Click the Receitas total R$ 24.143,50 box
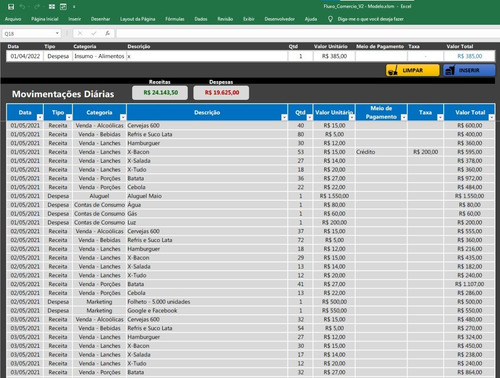This screenshot has height=378, width=500. (160, 93)
